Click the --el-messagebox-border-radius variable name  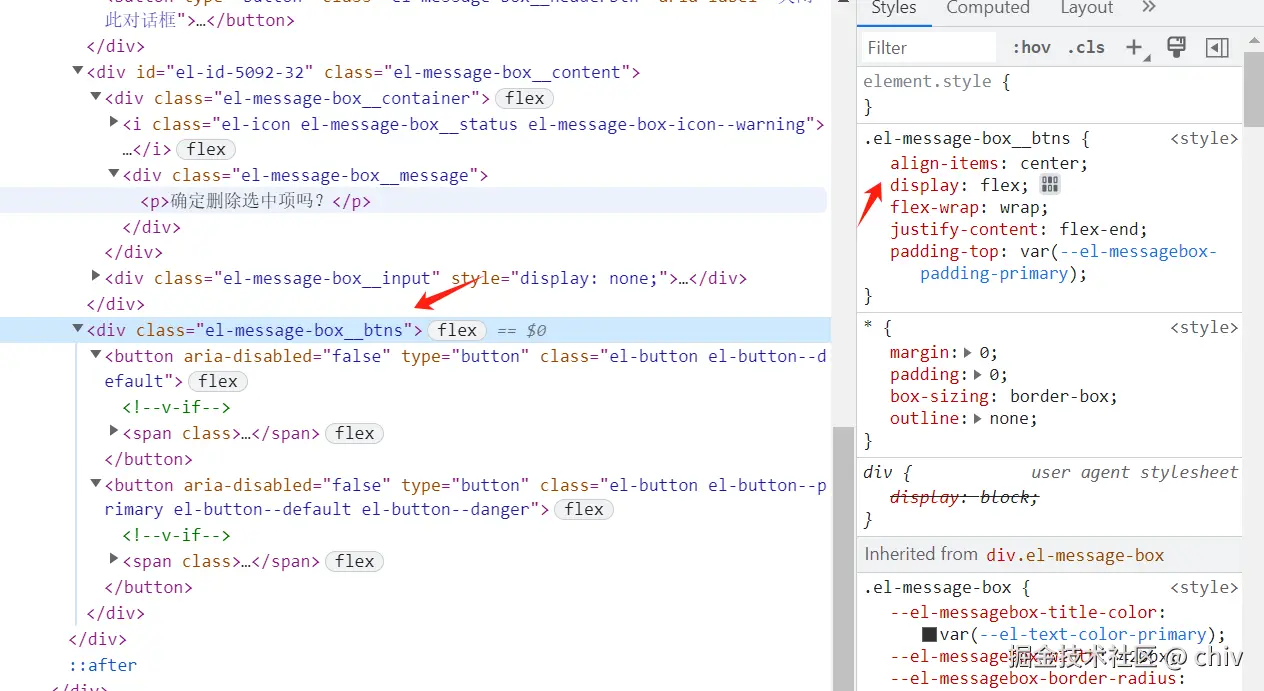pyautogui.click(x=1033, y=679)
